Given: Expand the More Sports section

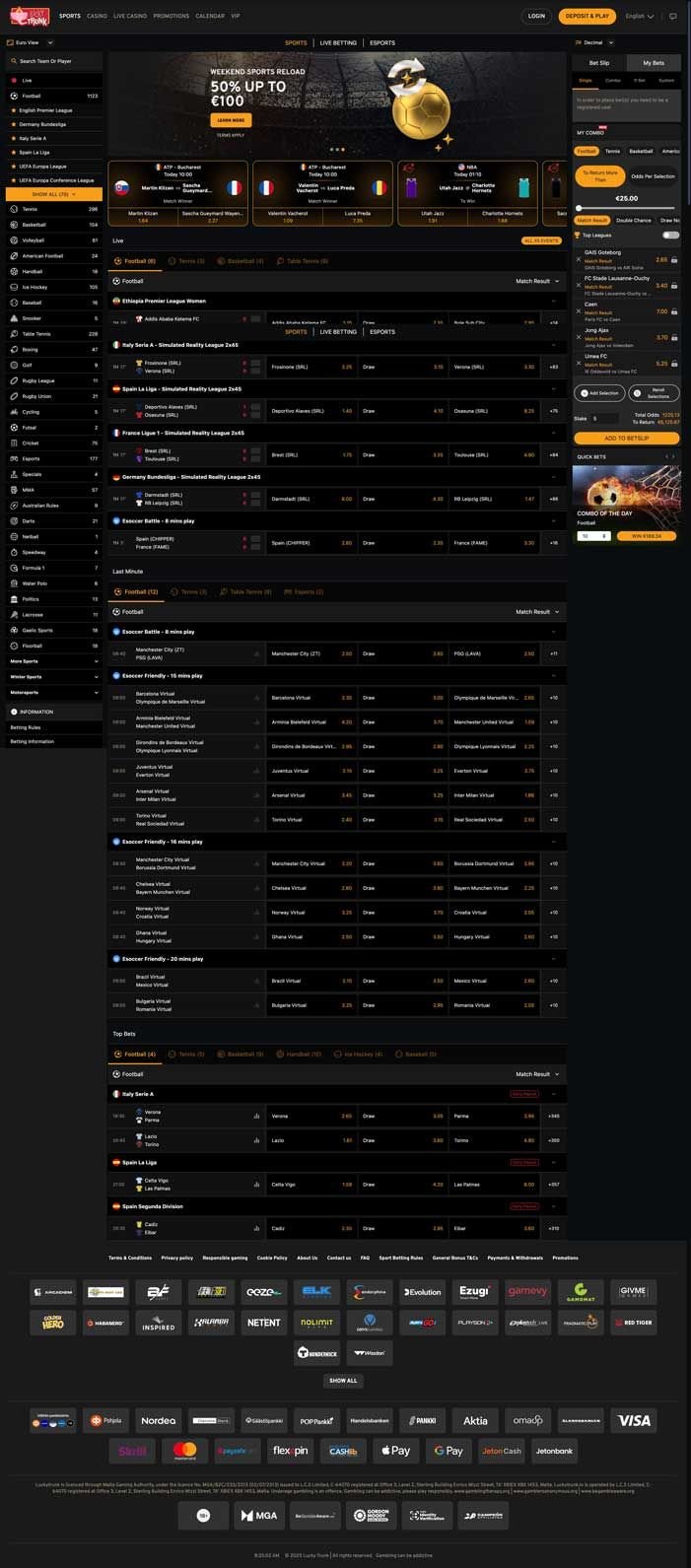Looking at the screenshot, I should coord(53,661).
